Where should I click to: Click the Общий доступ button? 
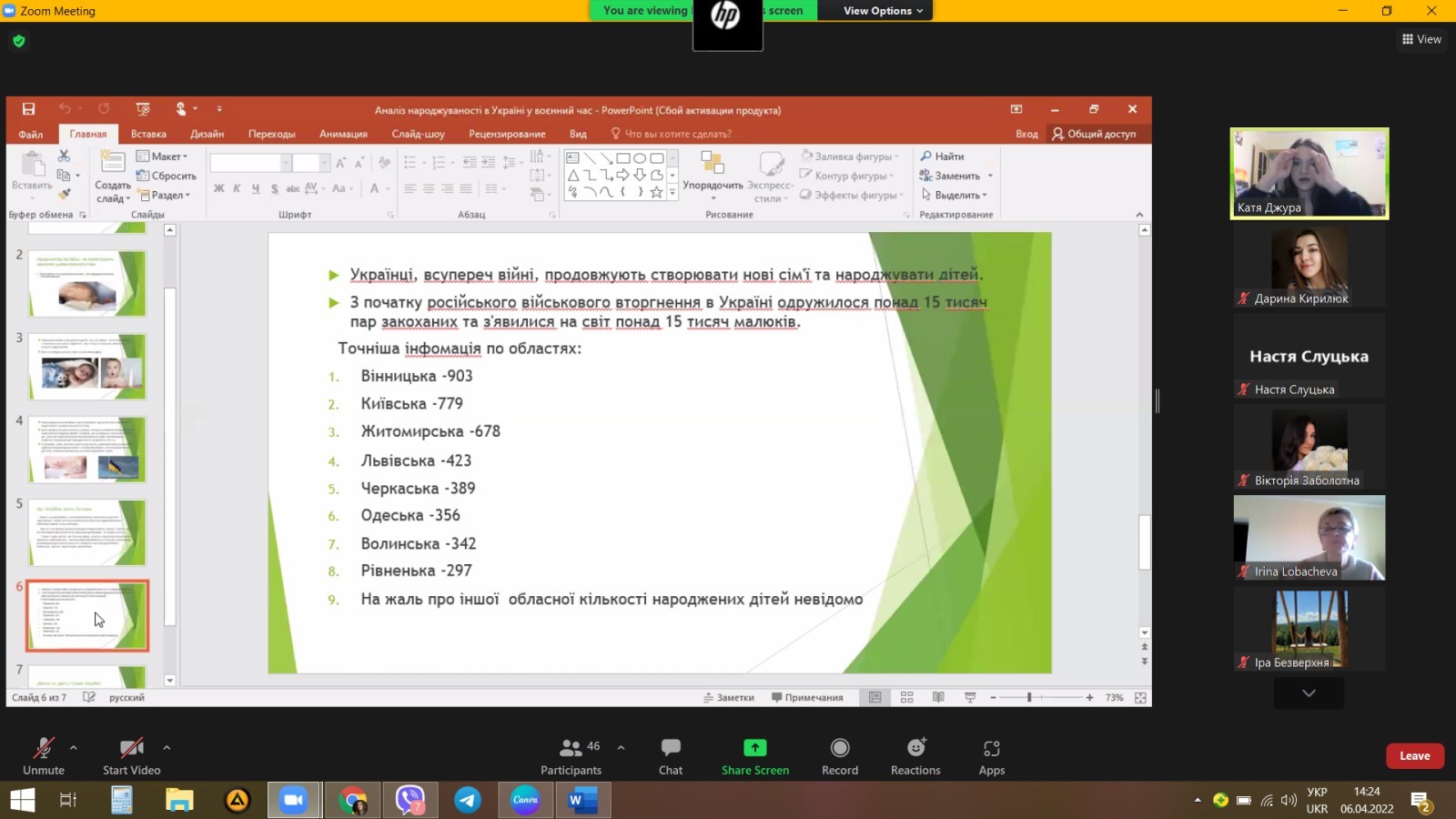(1094, 134)
